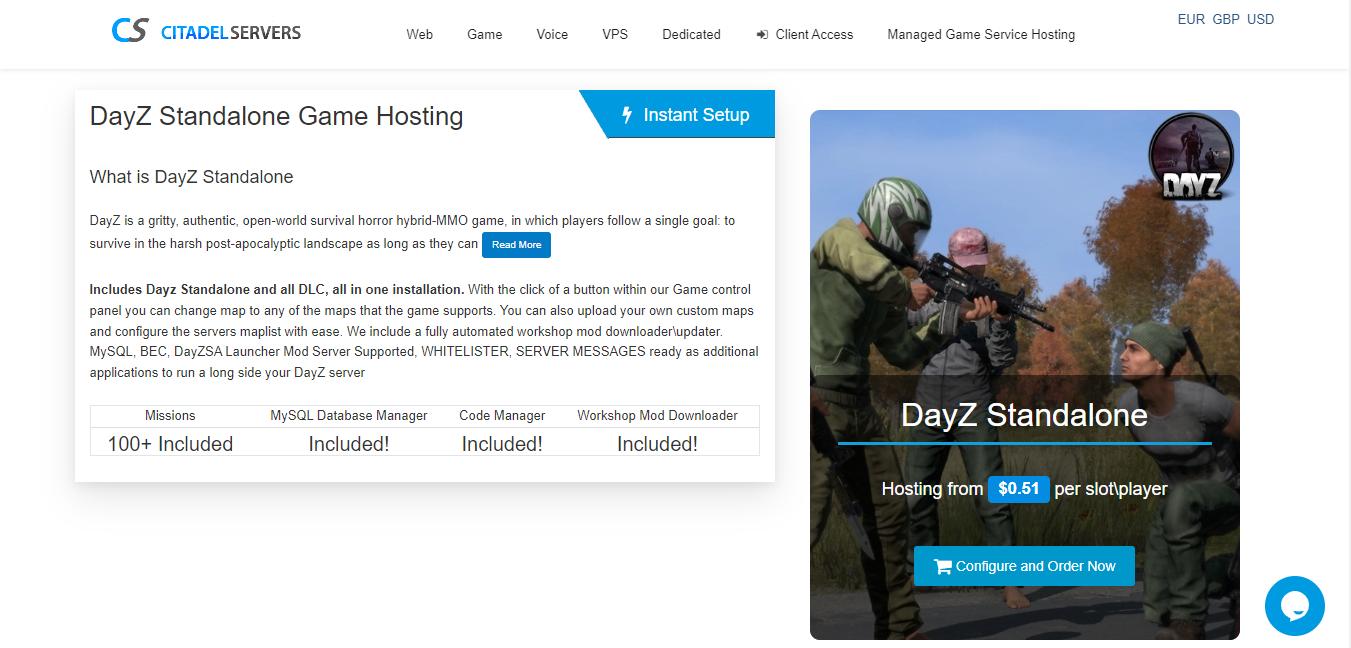Click Included! under Workshop Mod Downloader
Screen dimensions: 1351x648
(x=657, y=443)
